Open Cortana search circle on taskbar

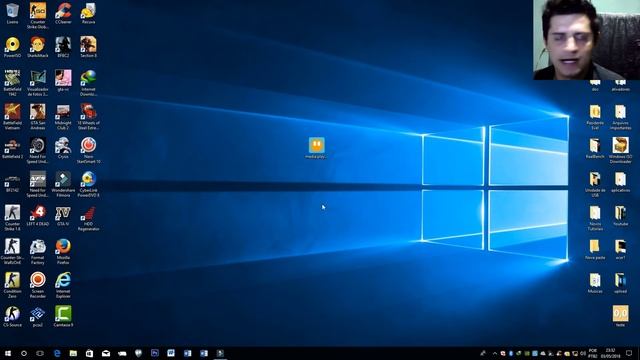click(x=24, y=353)
